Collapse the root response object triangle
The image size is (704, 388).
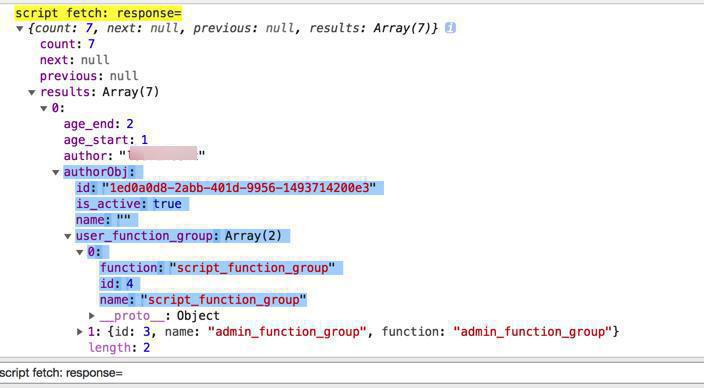[19, 29]
